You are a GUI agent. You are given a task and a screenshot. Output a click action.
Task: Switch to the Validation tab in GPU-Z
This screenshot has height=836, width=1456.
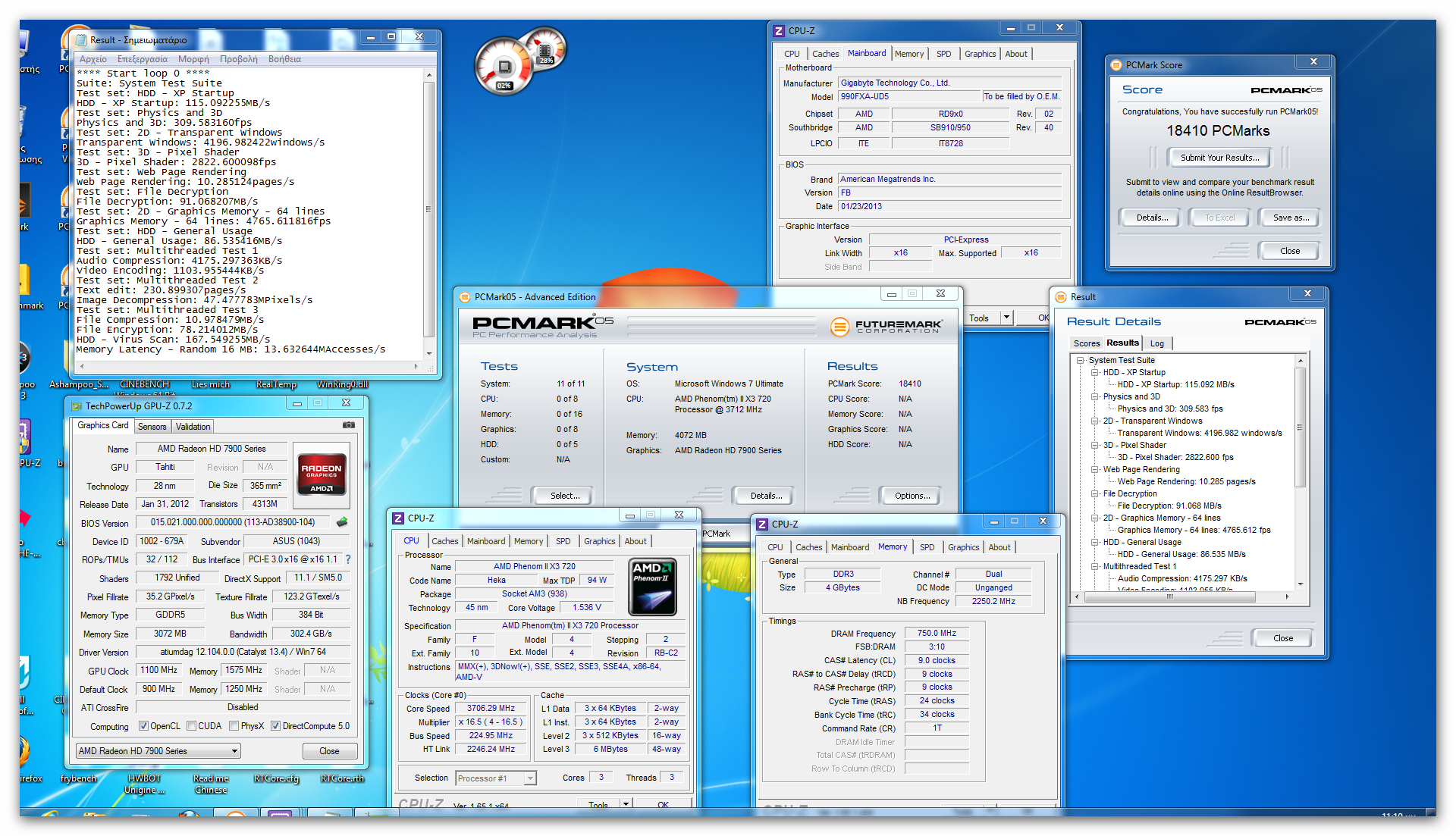pyautogui.click(x=193, y=427)
